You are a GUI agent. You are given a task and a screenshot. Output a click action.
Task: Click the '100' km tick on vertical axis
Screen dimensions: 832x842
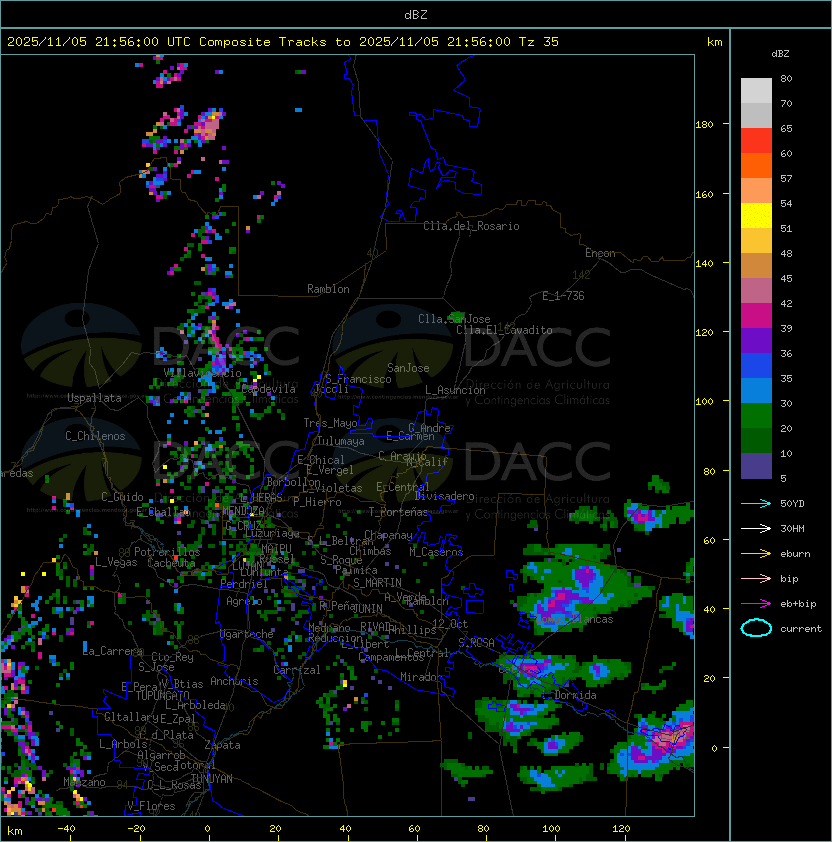(704, 402)
